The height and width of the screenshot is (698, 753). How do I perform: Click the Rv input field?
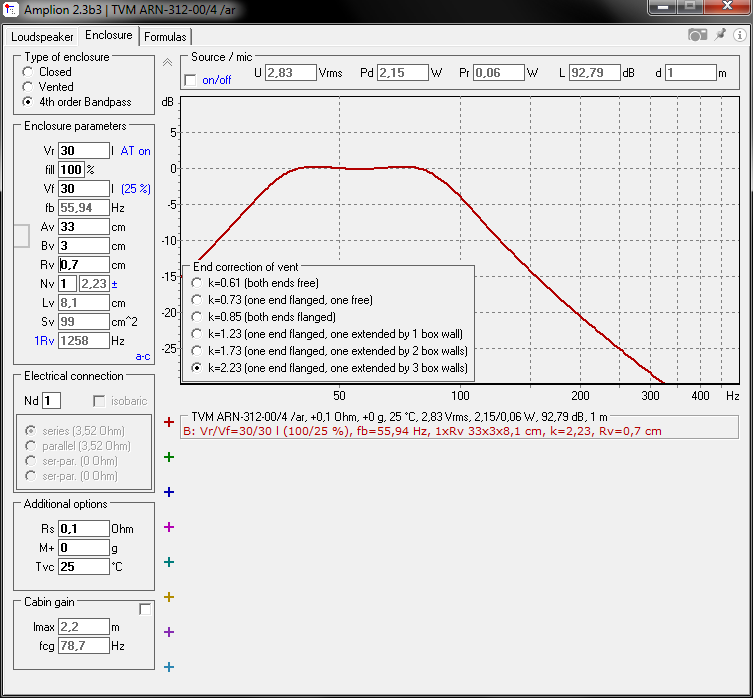click(x=84, y=265)
